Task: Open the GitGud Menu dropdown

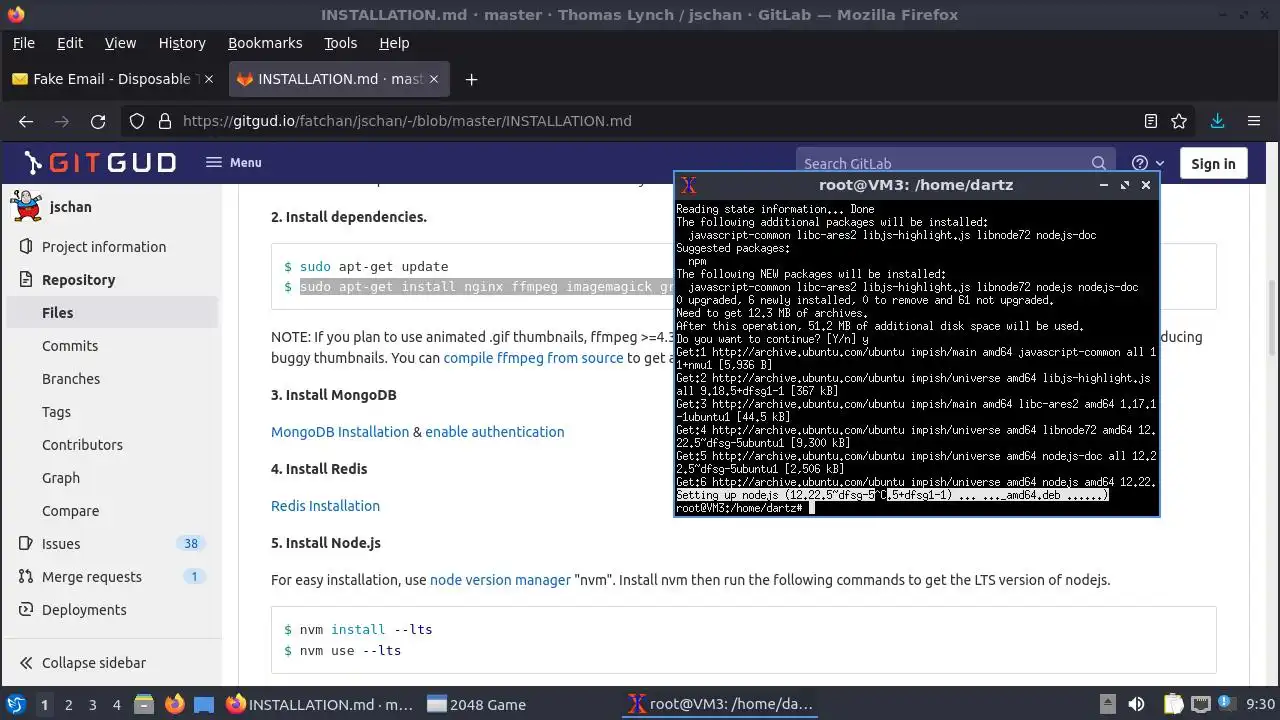Action: [234, 163]
